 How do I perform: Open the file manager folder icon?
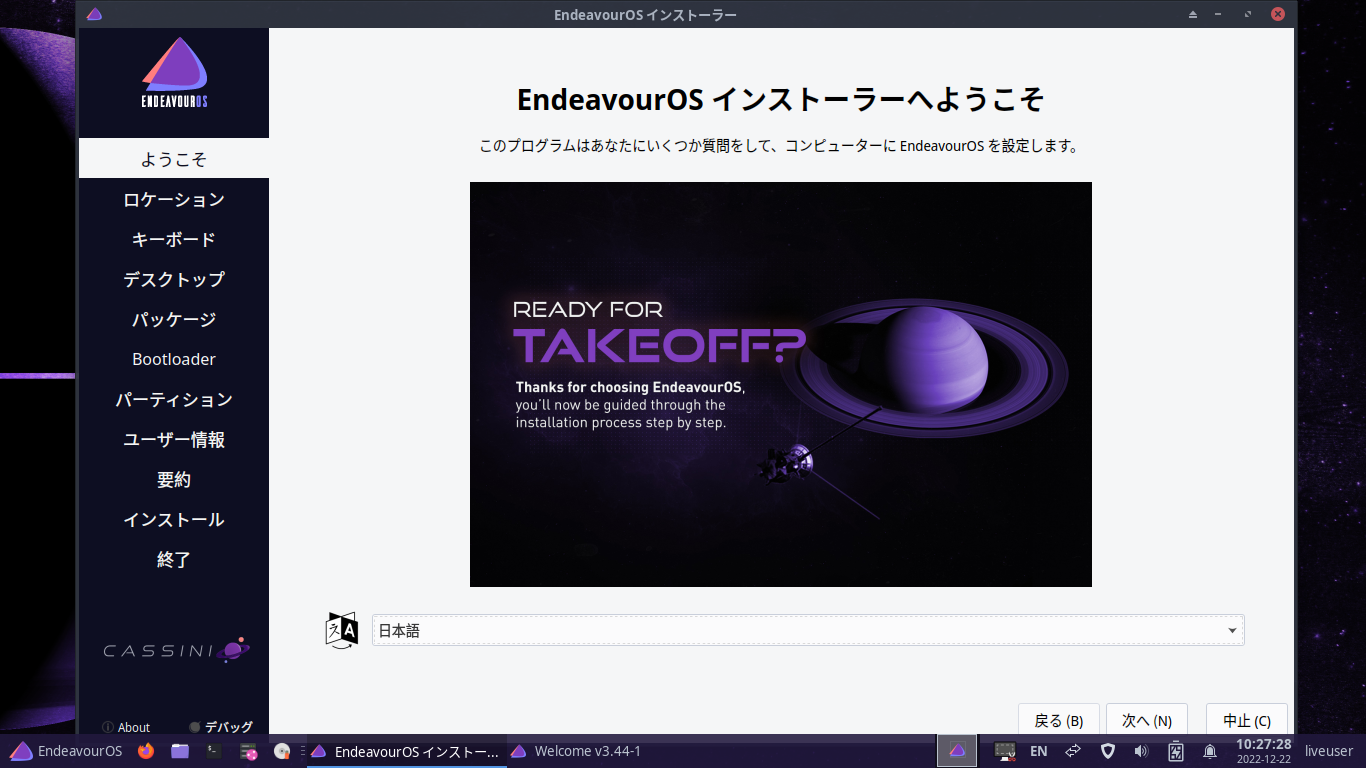180,751
